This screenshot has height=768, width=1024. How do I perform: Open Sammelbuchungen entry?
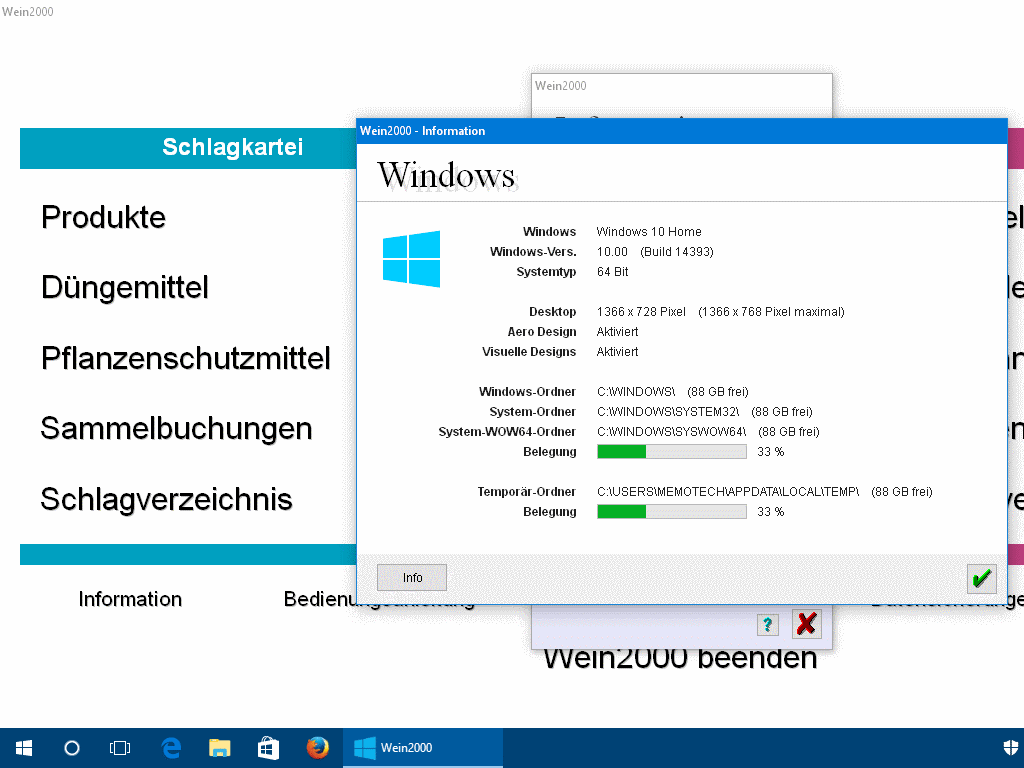[x=176, y=428]
